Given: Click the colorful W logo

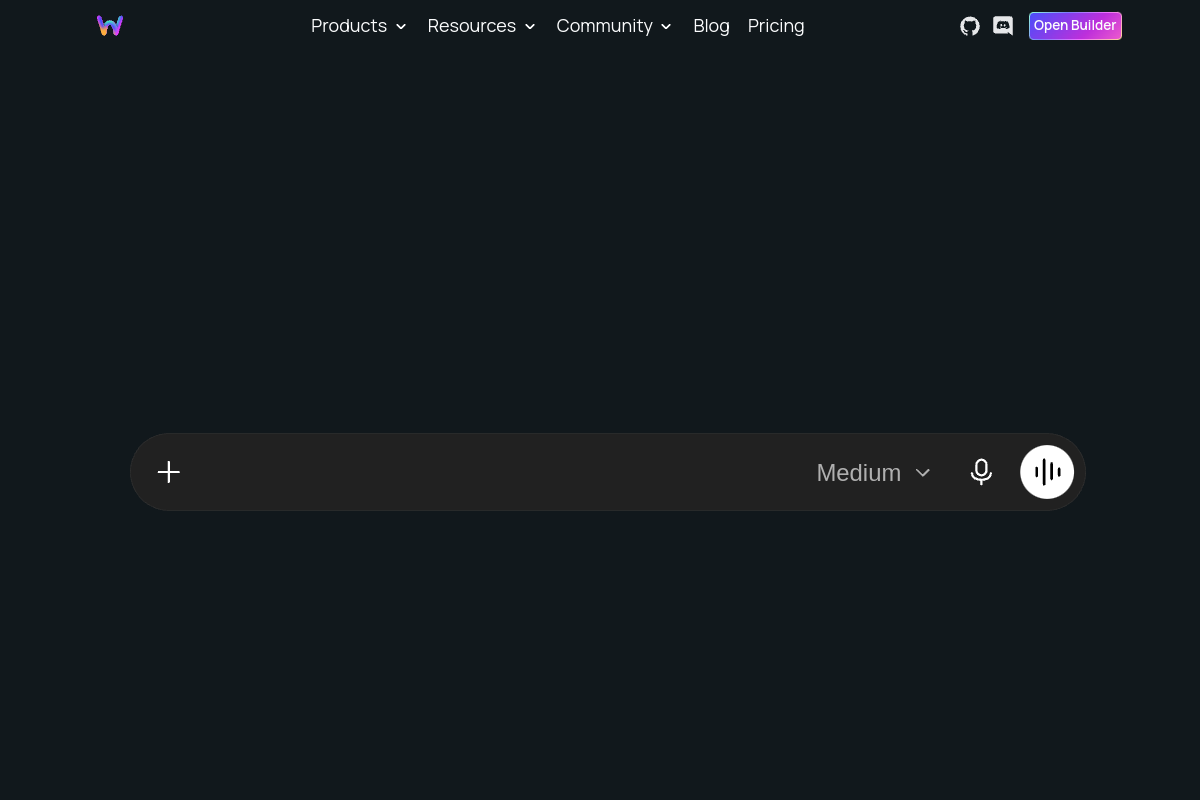Looking at the screenshot, I should 110,26.
